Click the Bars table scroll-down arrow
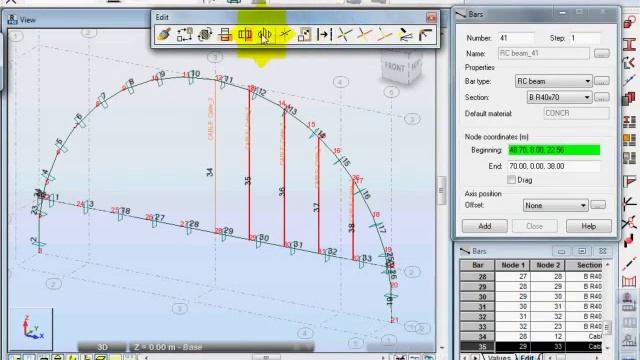The image size is (640, 360). (608, 348)
